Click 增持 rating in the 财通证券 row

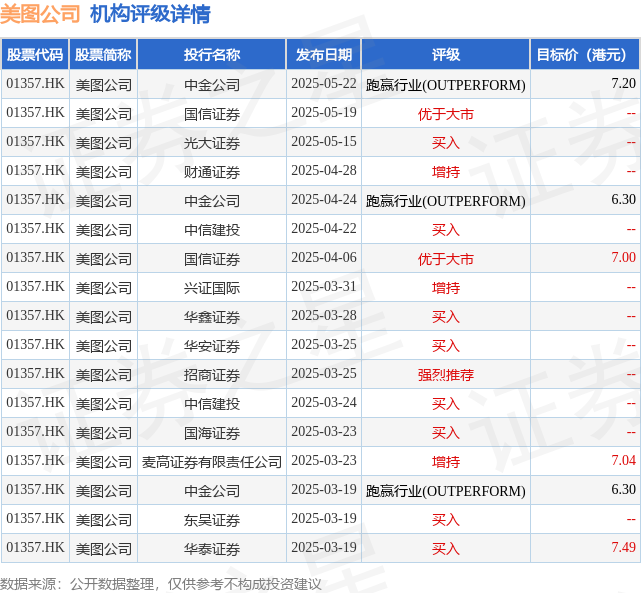click(446, 172)
